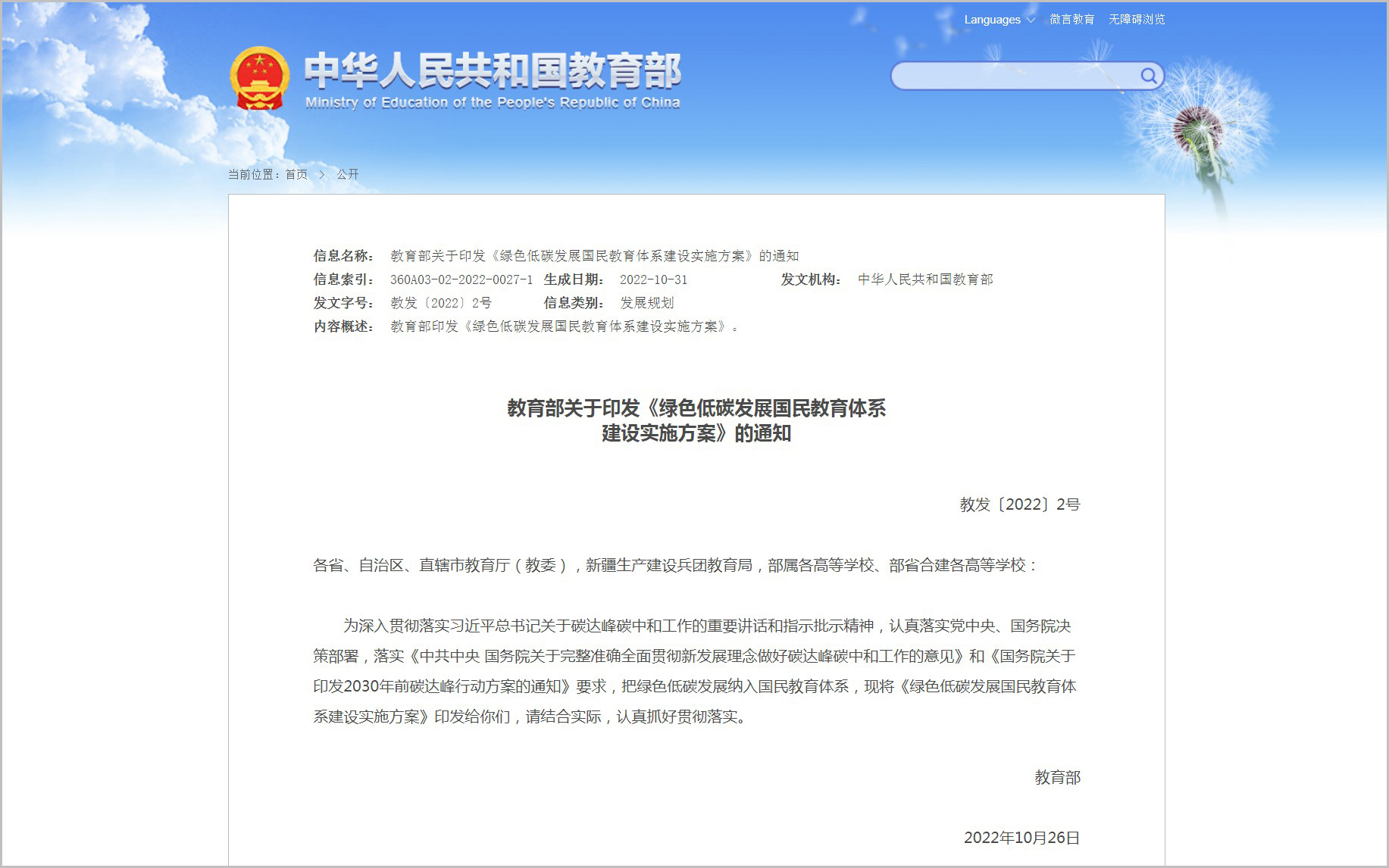Click the 微言教育 WeChat education icon link
The image size is (1389, 868).
1071,19
